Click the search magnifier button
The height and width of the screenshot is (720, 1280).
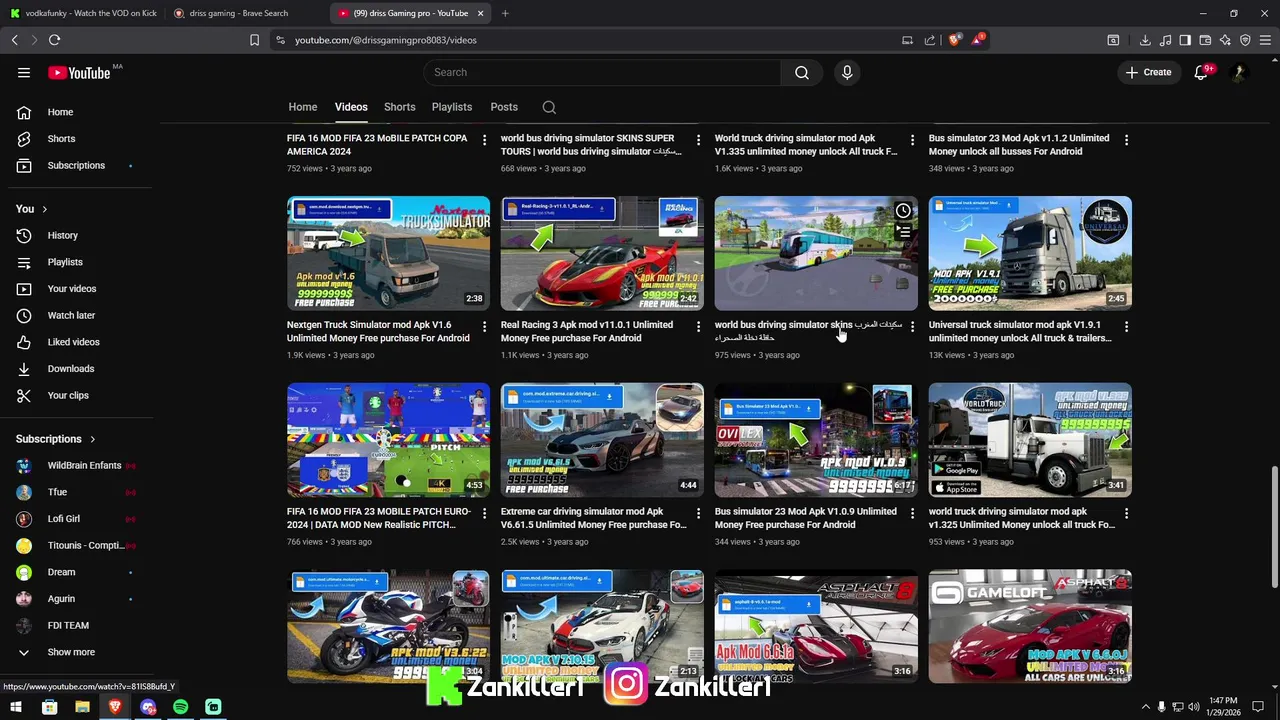click(x=802, y=72)
